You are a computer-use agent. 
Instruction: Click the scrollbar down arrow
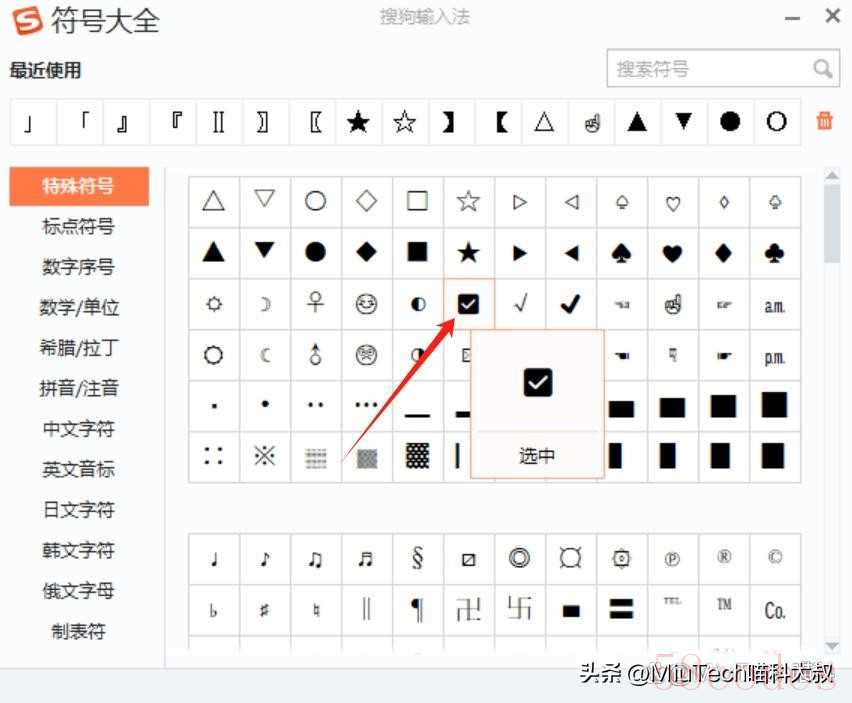832,645
